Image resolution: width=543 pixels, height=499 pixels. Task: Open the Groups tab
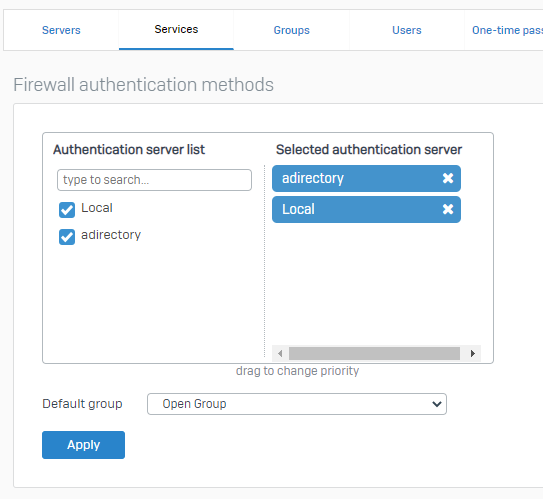292,30
